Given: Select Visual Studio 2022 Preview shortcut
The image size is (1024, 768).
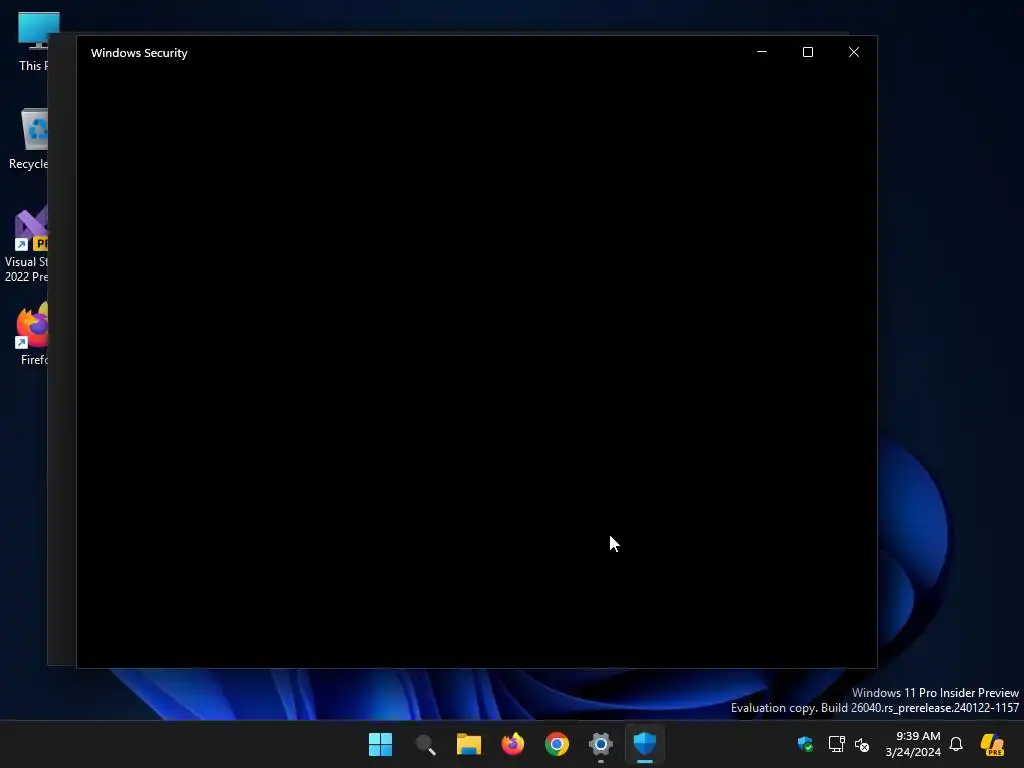Looking at the screenshot, I should 27,246.
